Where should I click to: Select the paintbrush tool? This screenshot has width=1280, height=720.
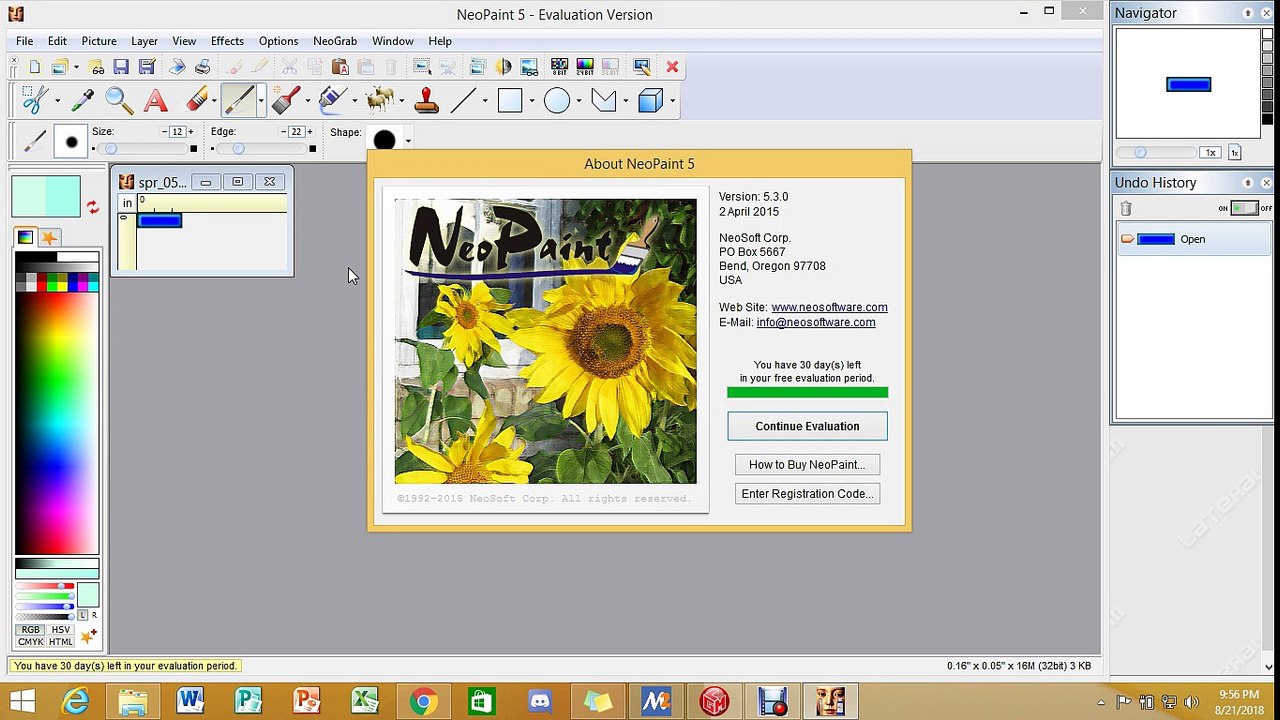tap(238, 100)
